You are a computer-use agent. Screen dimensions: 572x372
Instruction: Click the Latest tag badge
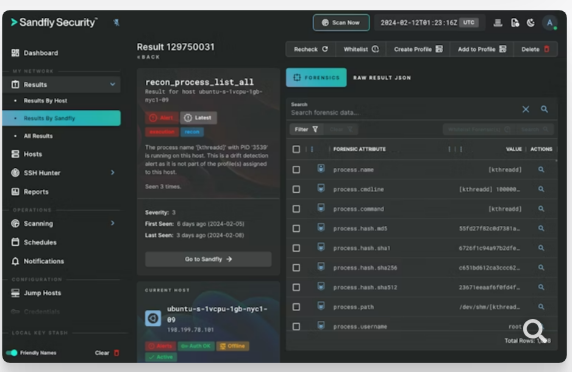[198, 118]
